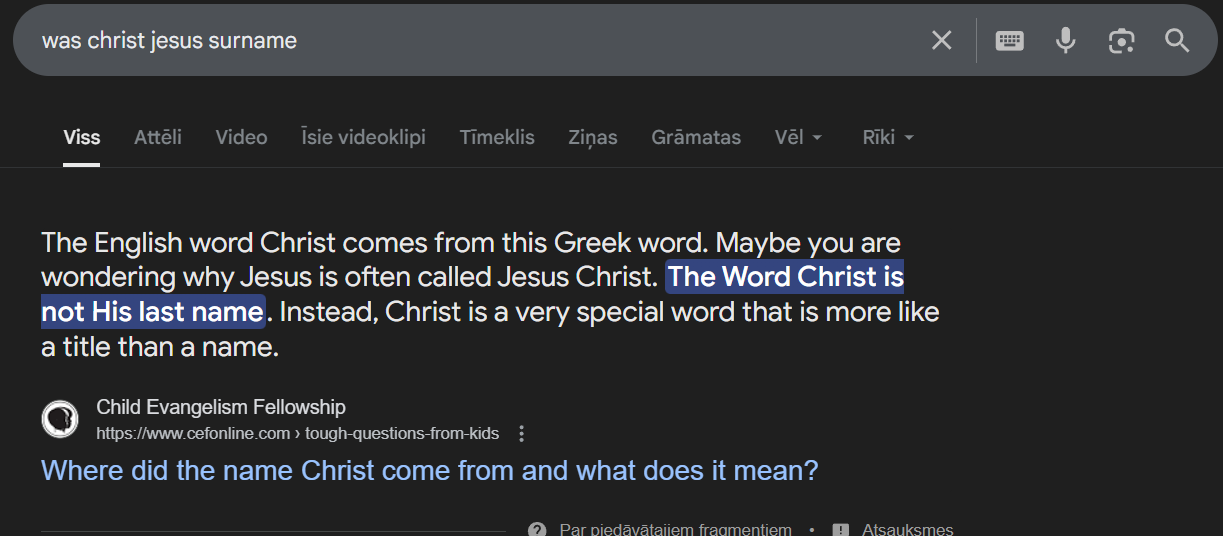Switch to the Attēli images tab
Image resolution: width=1223 pixels, height=536 pixels.
click(158, 138)
